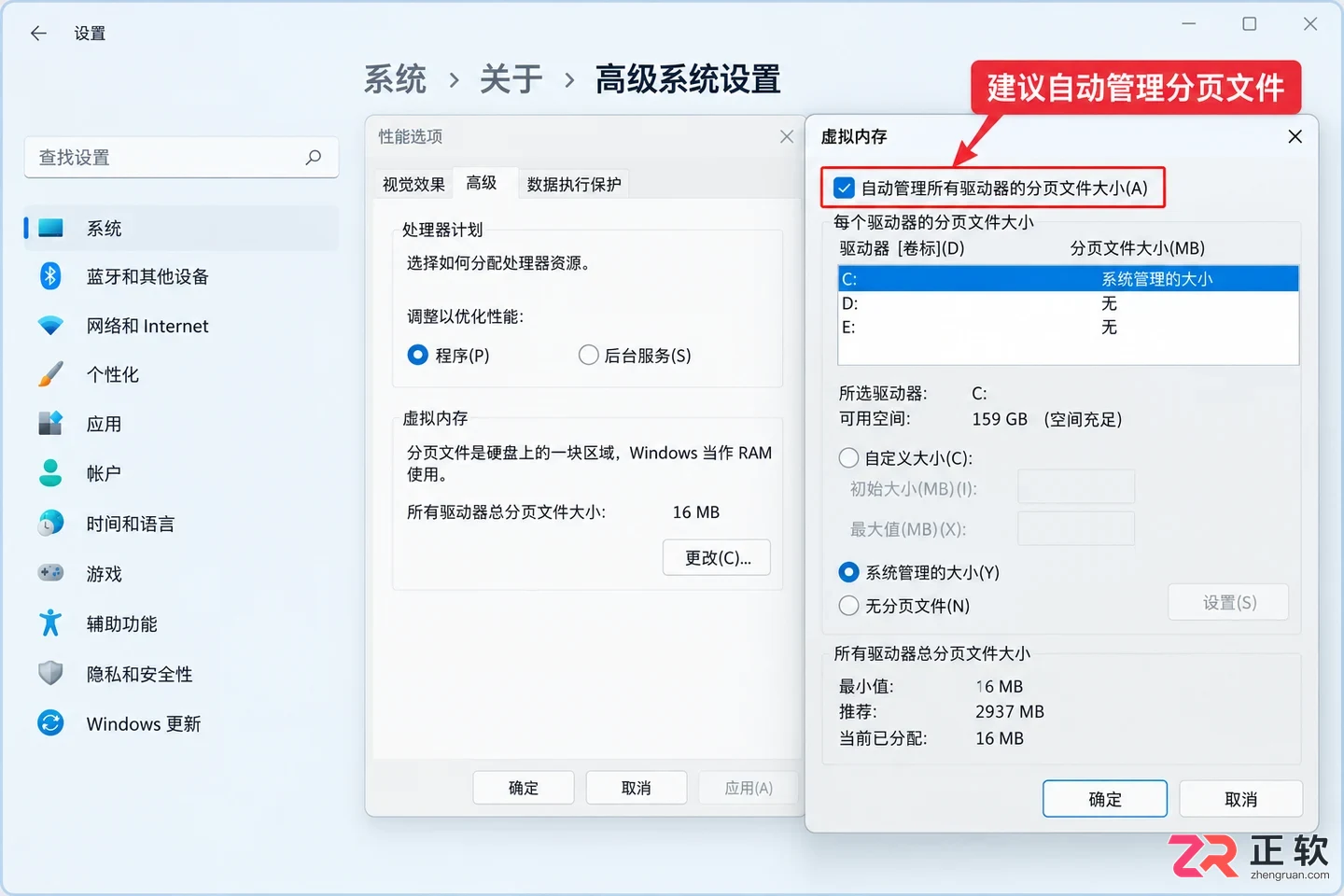The width and height of the screenshot is (1344, 896).
Task: Select drive D: row in the list
Action: coord(1069,303)
